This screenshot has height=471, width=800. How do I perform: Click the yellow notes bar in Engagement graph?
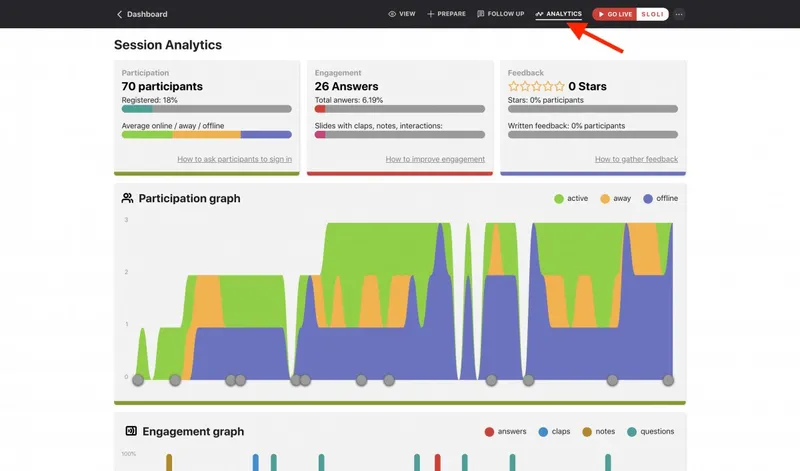pos(169,462)
